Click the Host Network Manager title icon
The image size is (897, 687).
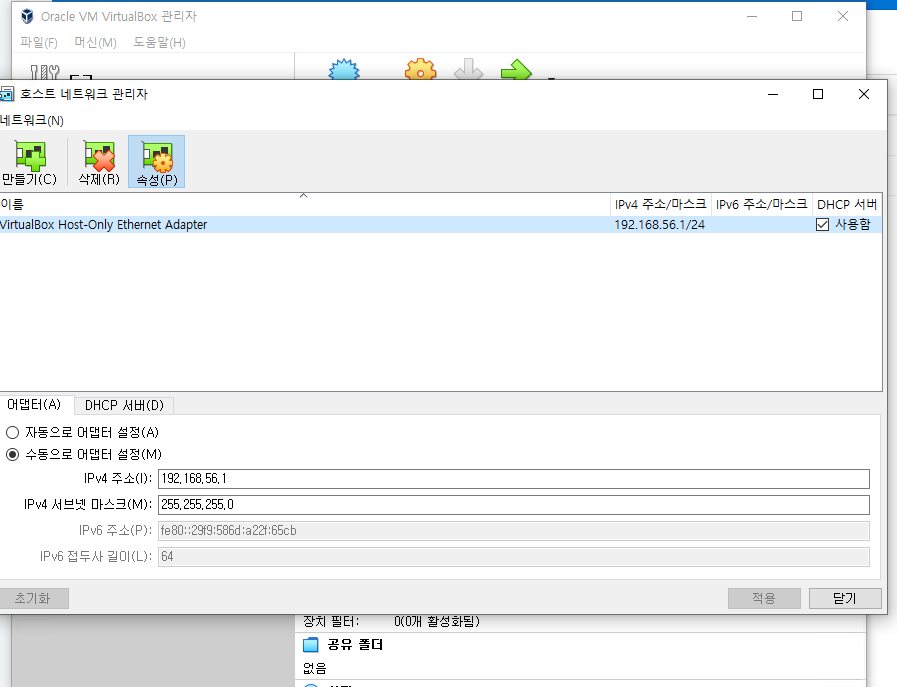click(6, 94)
